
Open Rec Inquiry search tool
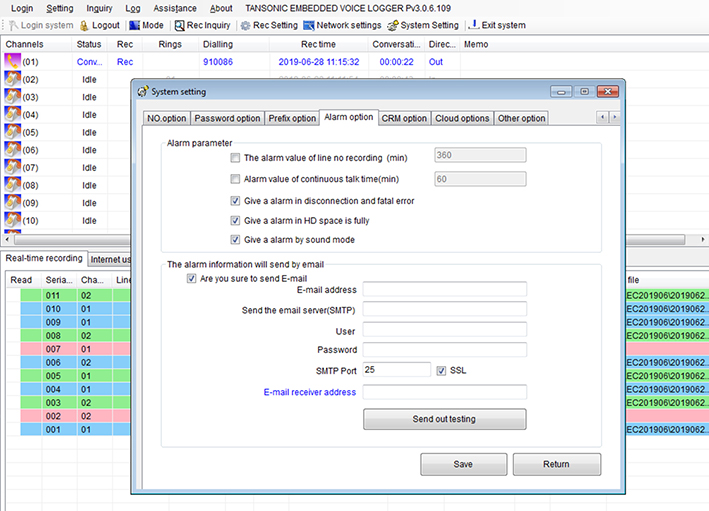[179, 25]
